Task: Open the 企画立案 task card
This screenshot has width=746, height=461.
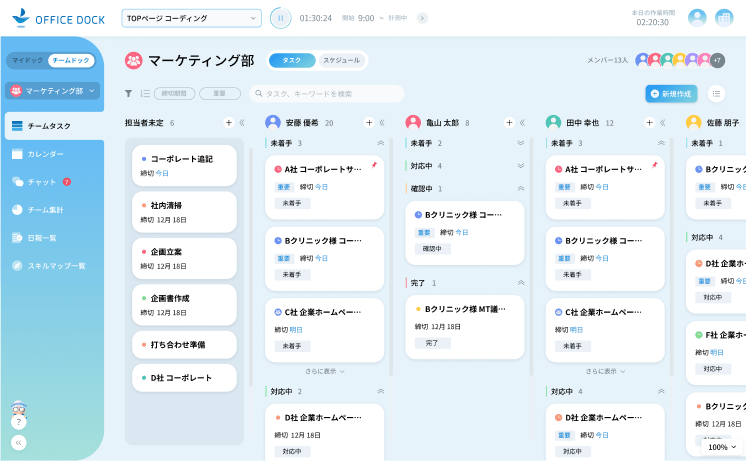Action: pyautogui.click(x=185, y=258)
